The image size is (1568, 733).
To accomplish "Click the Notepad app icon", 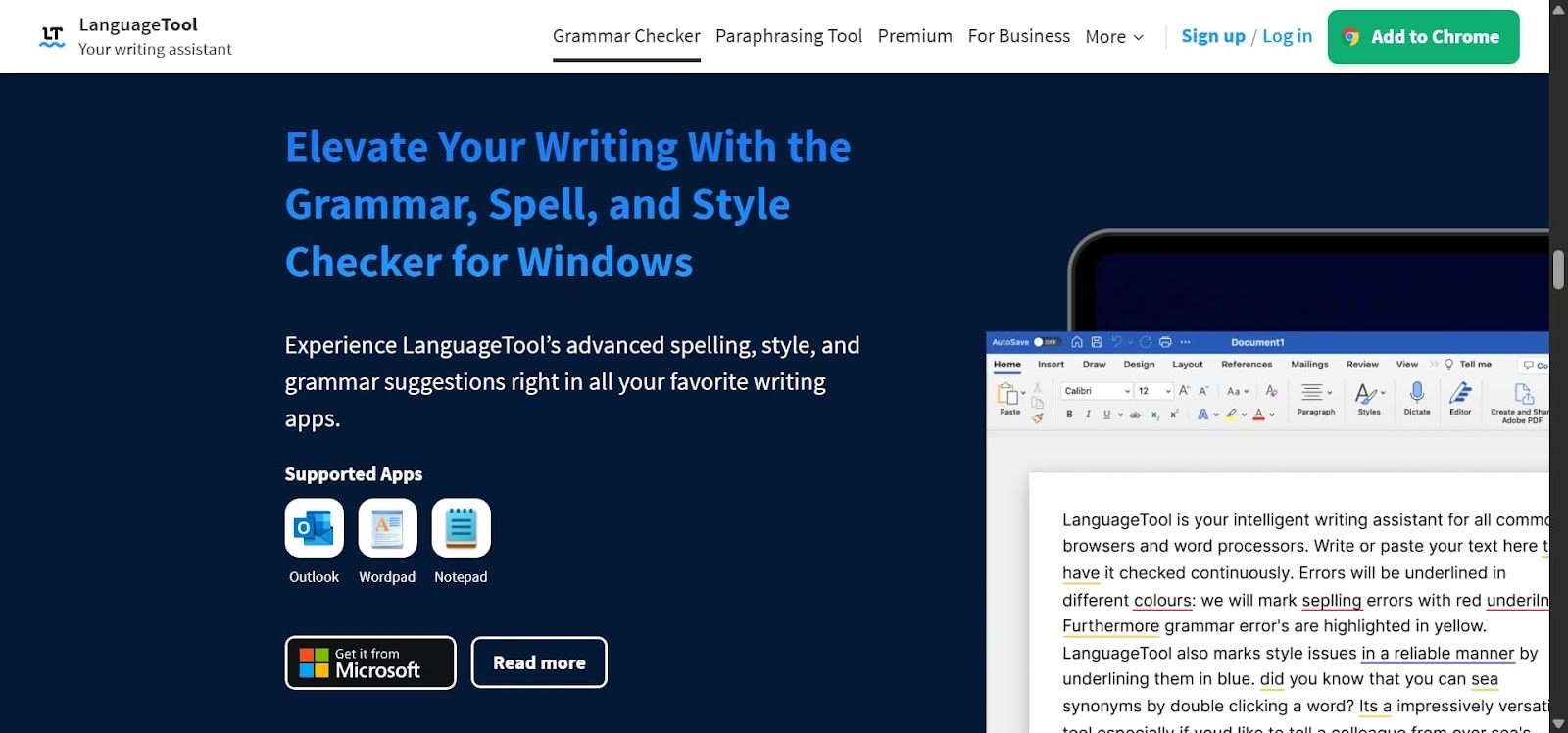I will [x=461, y=527].
